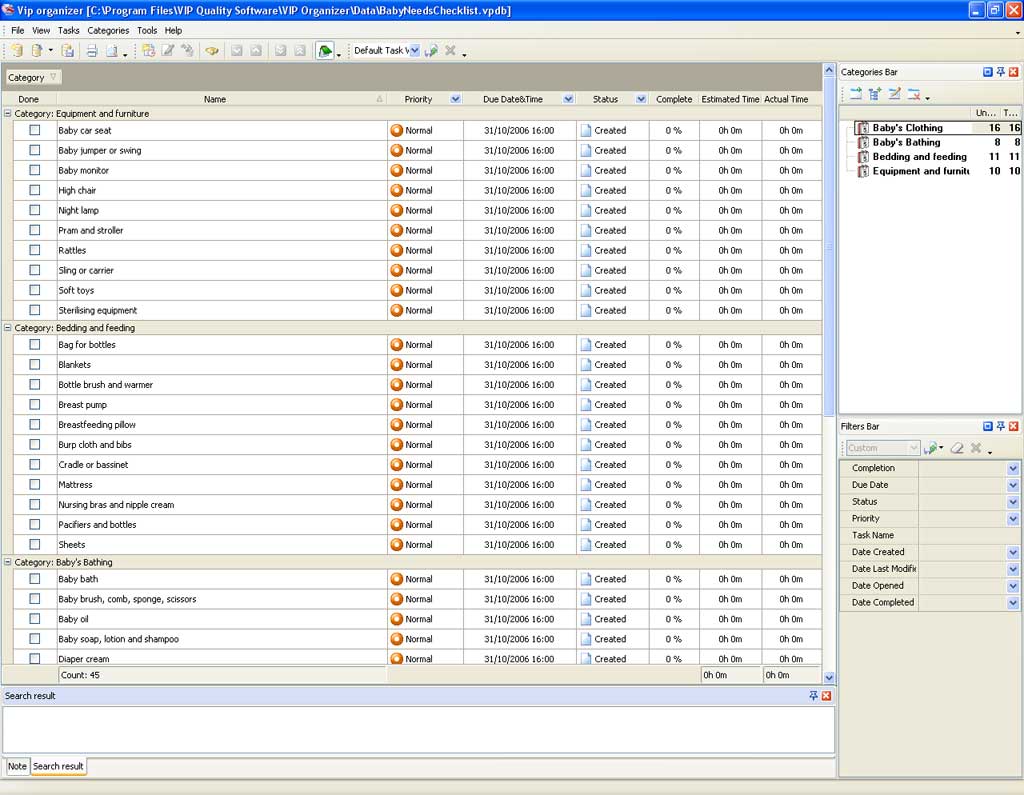Click the eraser clear-filter icon in Filters Bar

[957, 448]
